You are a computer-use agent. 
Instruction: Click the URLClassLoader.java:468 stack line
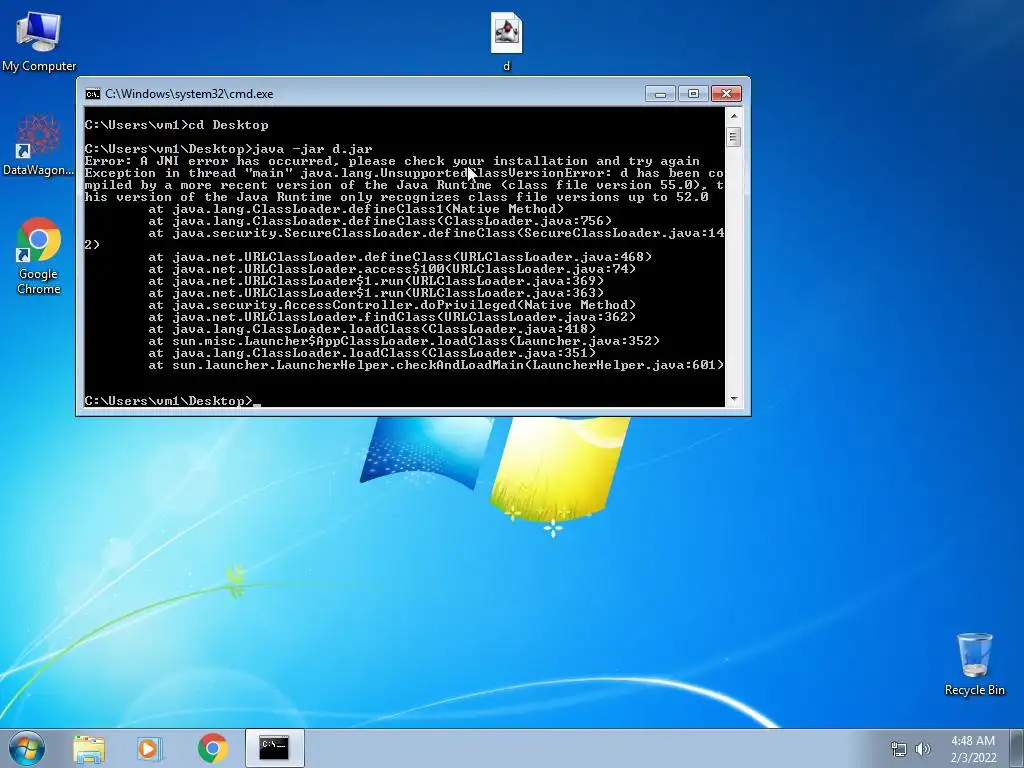point(400,257)
